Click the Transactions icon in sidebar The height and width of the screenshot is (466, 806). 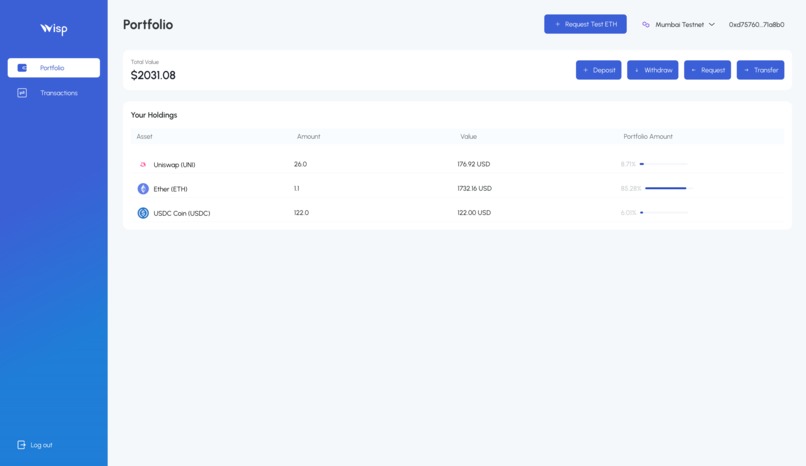point(22,93)
